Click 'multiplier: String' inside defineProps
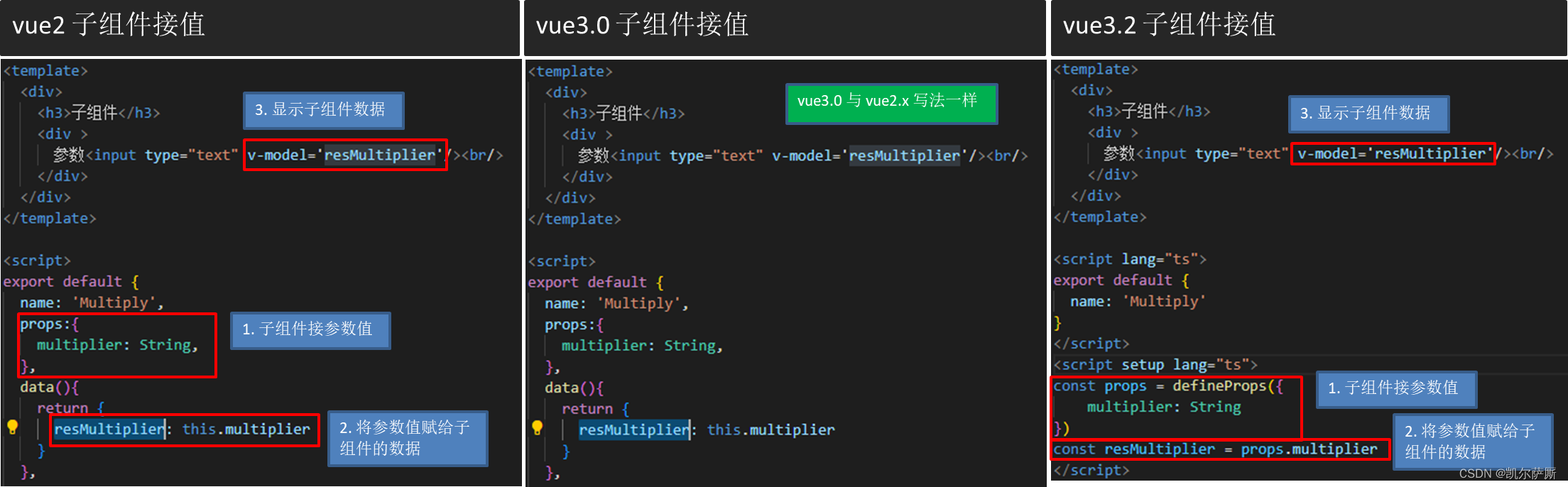Image resolution: width=1568 pixels, height=487 pixels. (1164, 407)
